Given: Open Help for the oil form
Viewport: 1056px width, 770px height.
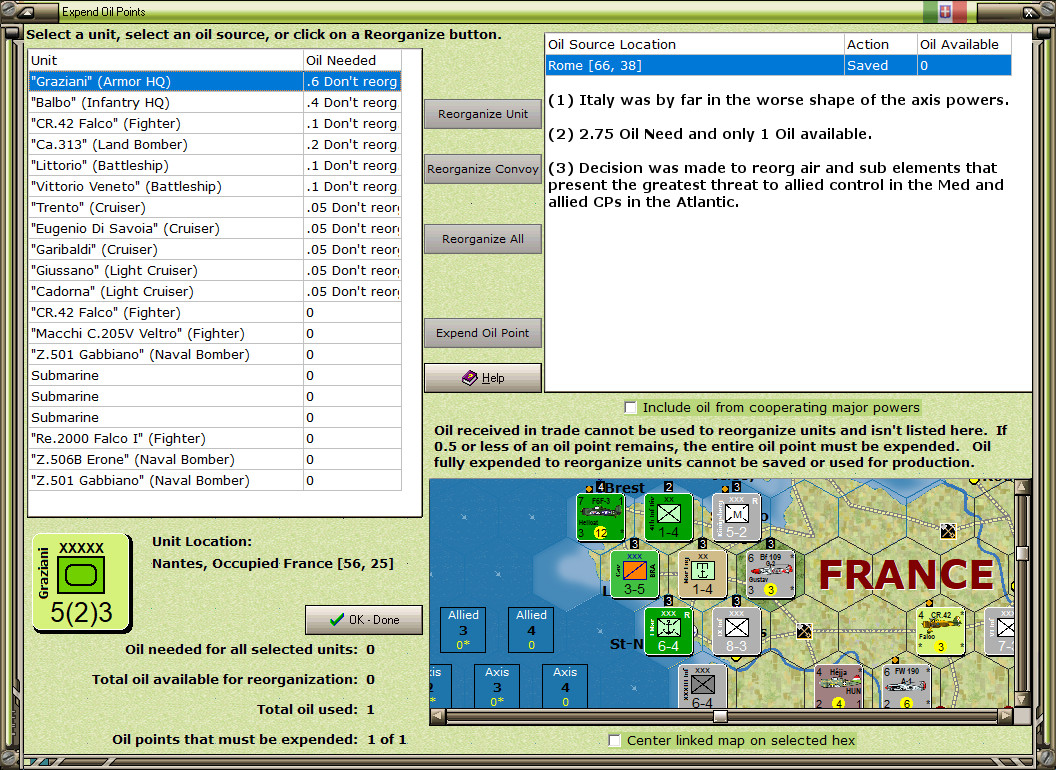Looking at the screenshot, I should coord(483,378).
